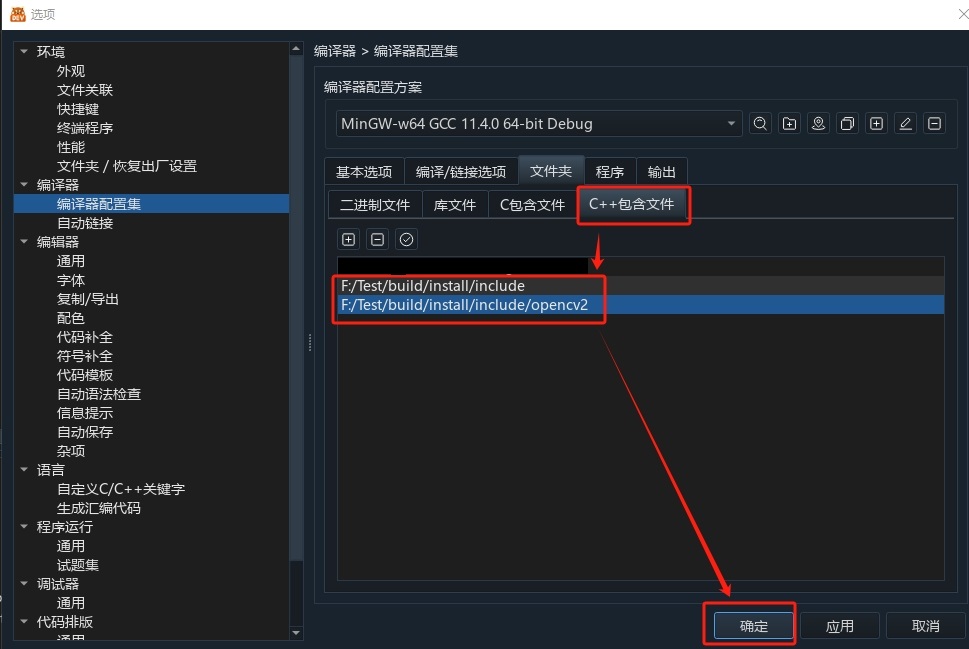The image size is (969, 649).
Task: Locate compiler executable with the pin icon
Action: [x=818, y=122]
